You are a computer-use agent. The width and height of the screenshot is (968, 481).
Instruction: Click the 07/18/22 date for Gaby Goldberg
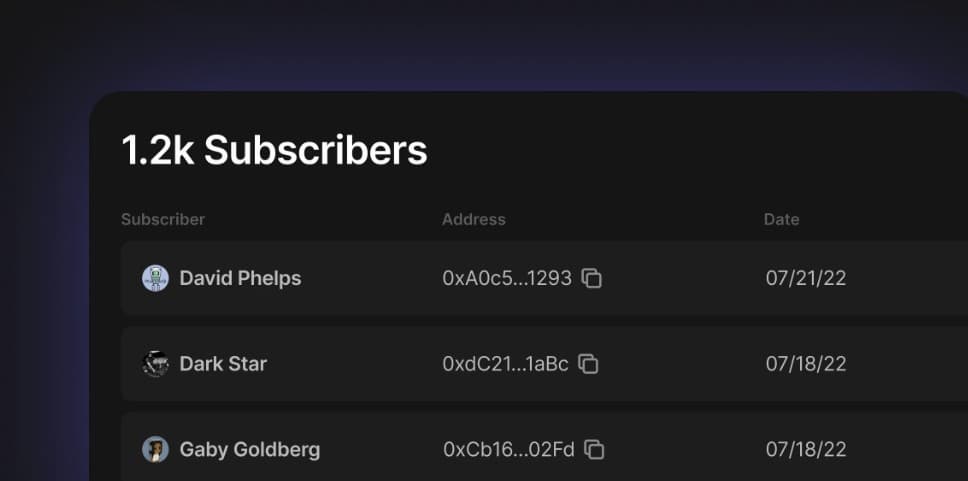click(806, 450)
